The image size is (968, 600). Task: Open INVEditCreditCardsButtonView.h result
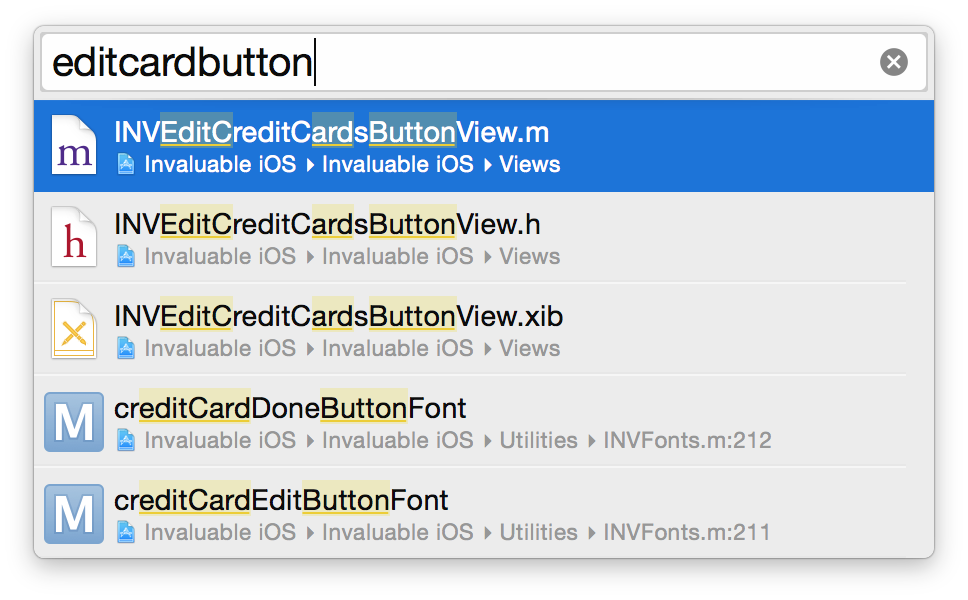327,224
